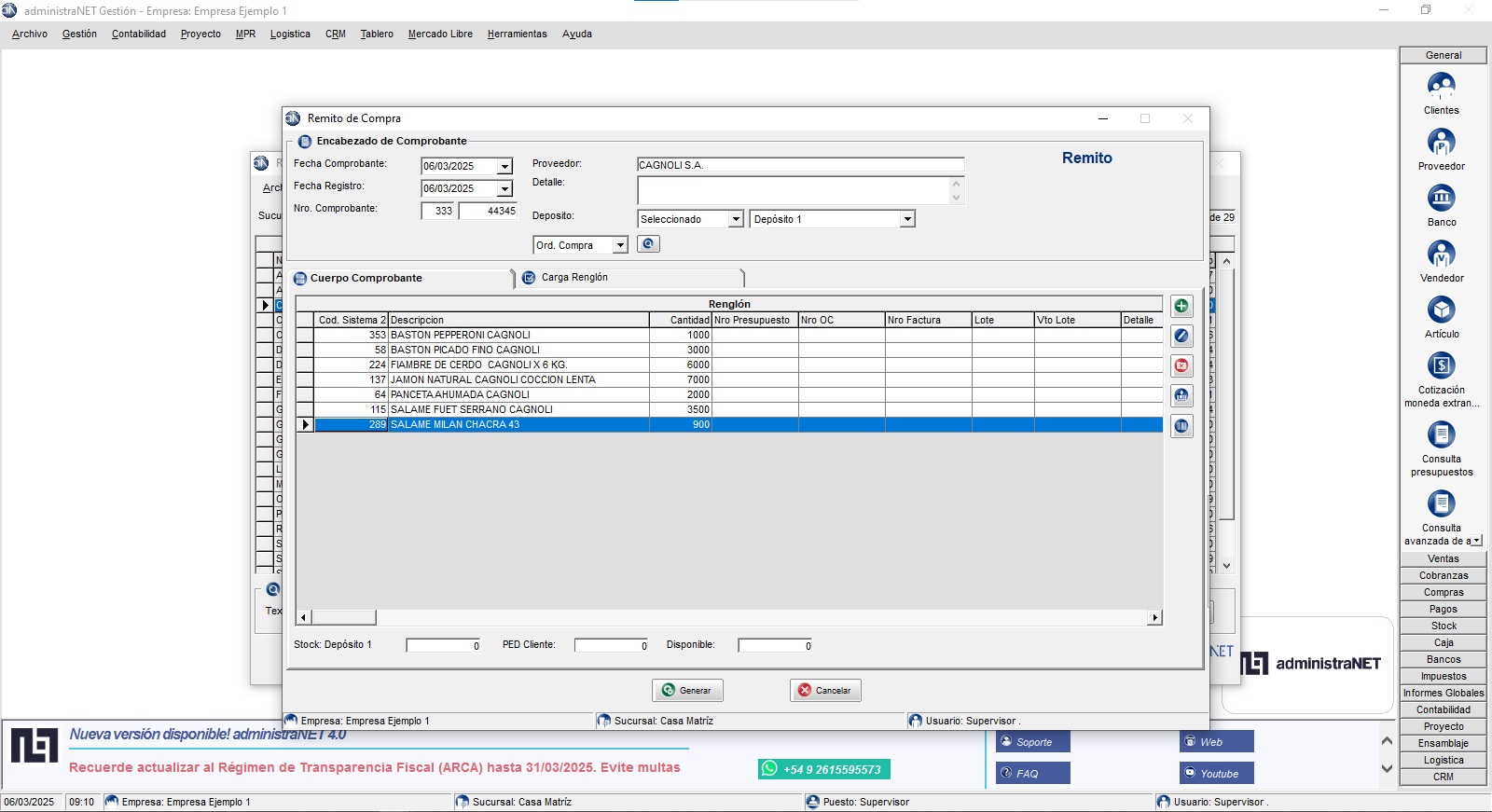Open Consulta presupuestos icon
Screen dimensions: 1492x812
pyautogui.click(x=1441, y=434)
